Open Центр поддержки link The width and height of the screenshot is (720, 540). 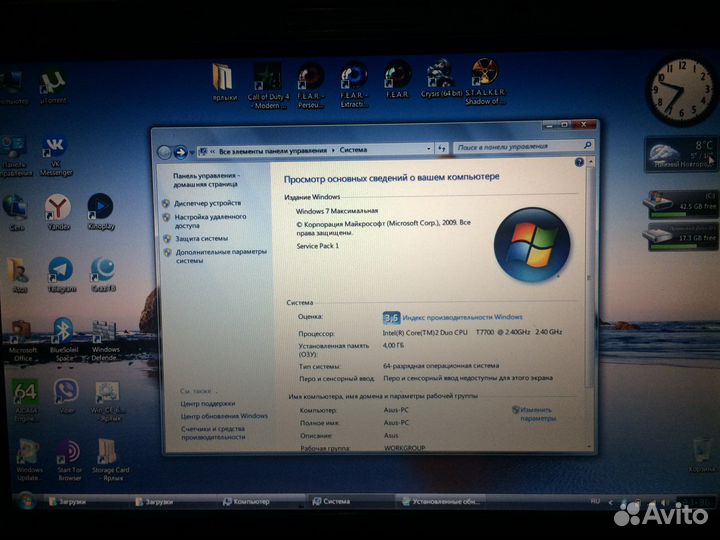point(208,404)
